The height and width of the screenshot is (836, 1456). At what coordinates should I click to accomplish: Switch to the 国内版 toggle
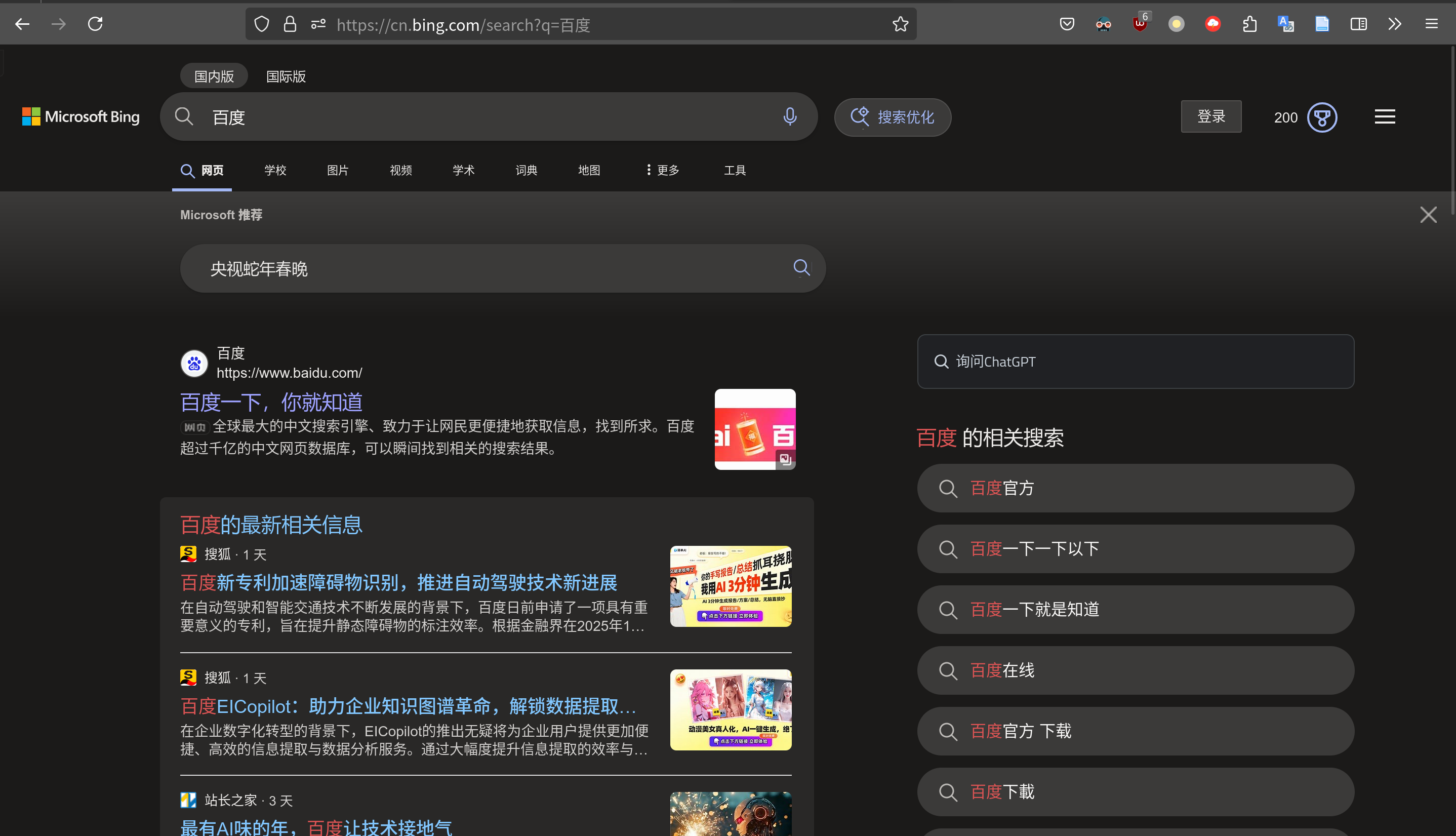pyautogui.click(x=214, y=76)
